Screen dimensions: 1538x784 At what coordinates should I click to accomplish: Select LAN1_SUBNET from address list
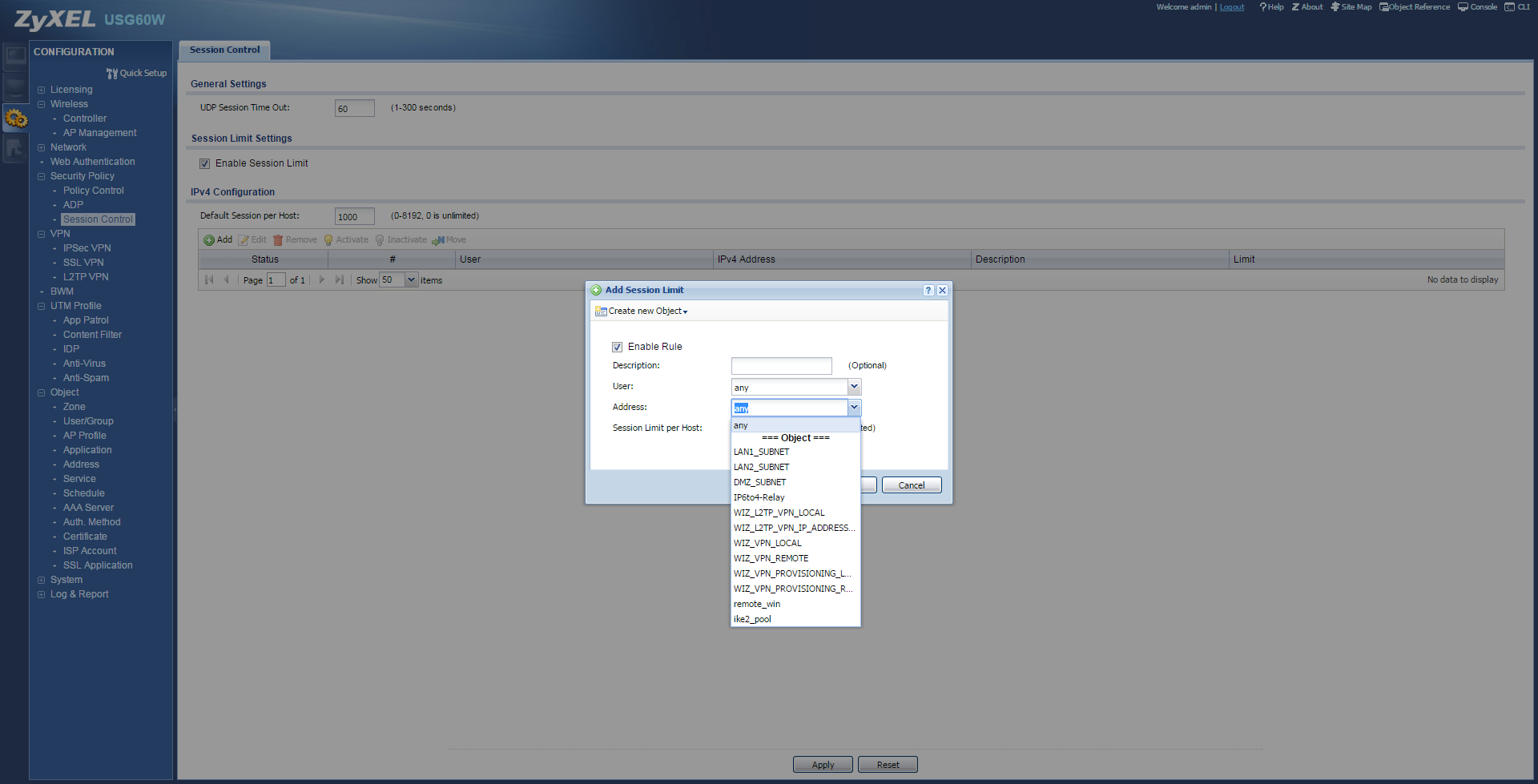tap(761, 452)
